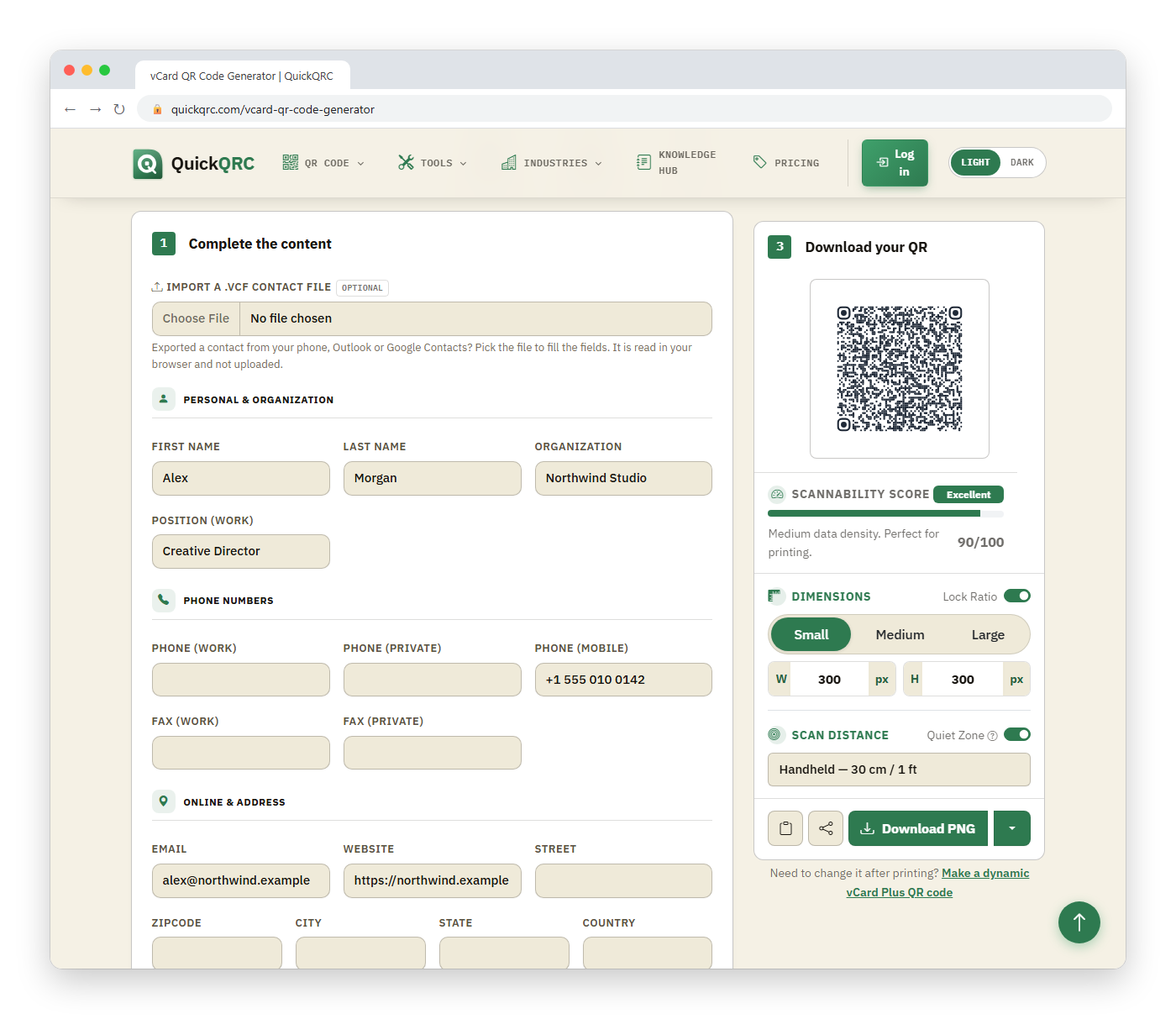The image size is (1176, 1019).
Task: Open the download format dropdown arrow
Action: coord(1012,828)
